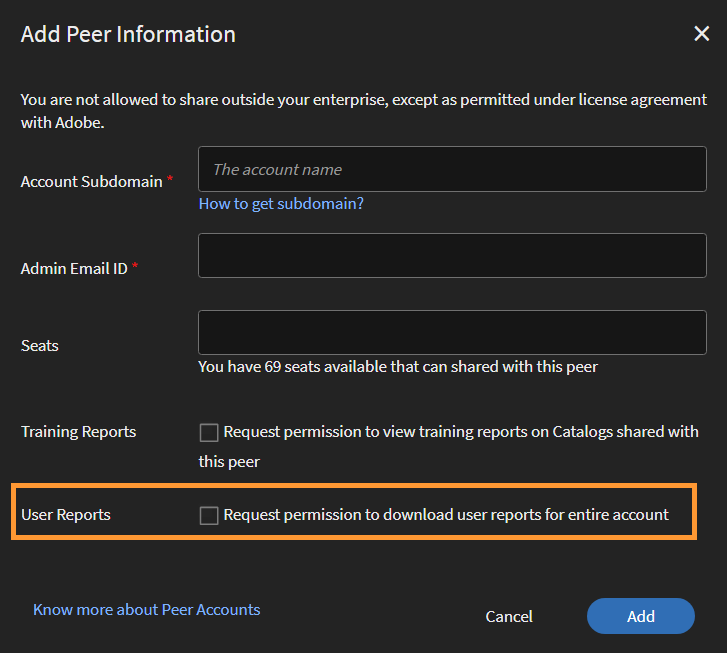Click the blue Add button
The width and height of the screenshot is (727, 653).
click(640, 616)
